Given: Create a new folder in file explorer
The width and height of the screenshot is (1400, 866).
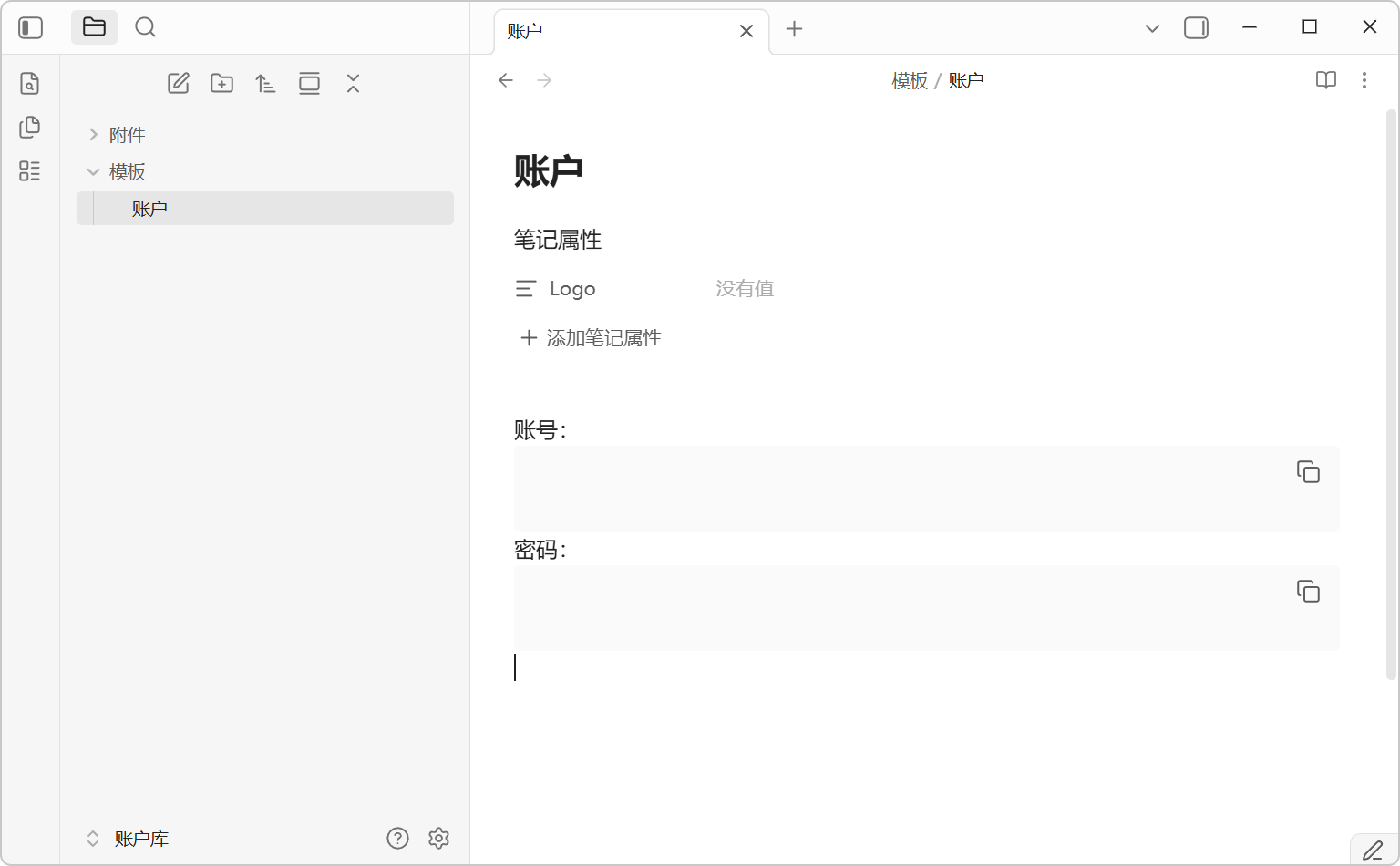Looking at the screenshot, I should [221, 84].
